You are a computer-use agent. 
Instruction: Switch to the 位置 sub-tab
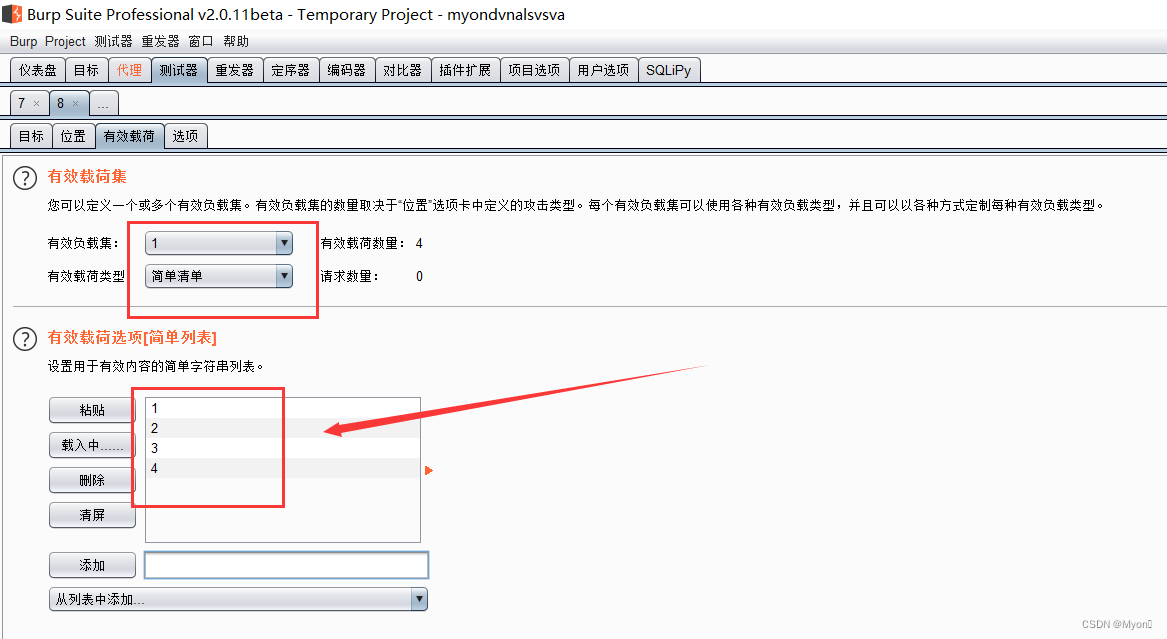(x=73, y=136)
